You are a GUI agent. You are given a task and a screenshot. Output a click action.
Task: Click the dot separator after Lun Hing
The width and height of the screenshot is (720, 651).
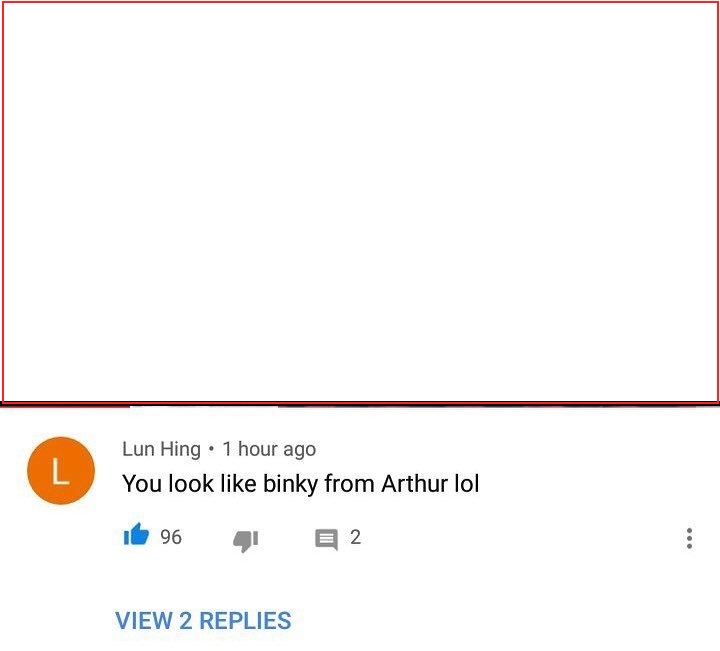[211, 448]
